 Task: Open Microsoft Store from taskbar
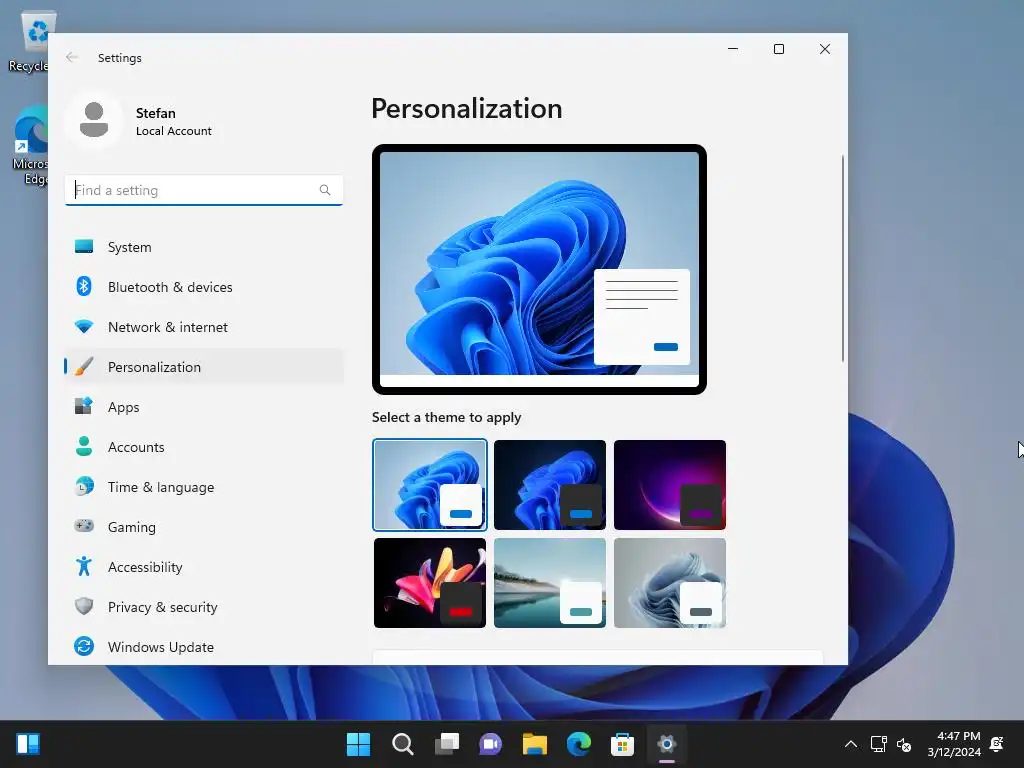pyautogui.click(x=622, y=744)
